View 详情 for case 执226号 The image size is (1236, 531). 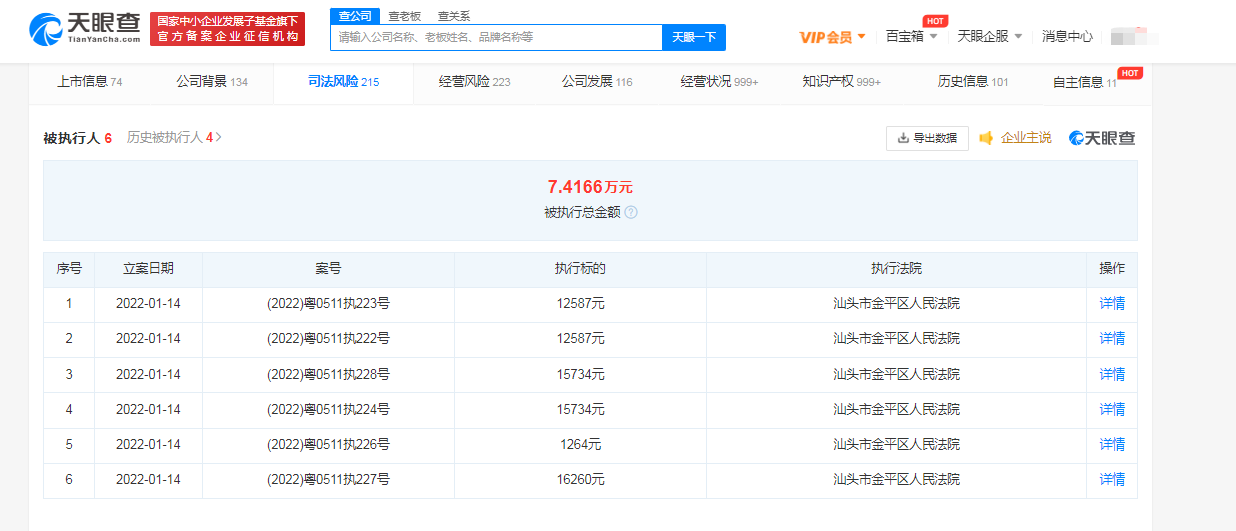click(x=1112, y=444)
